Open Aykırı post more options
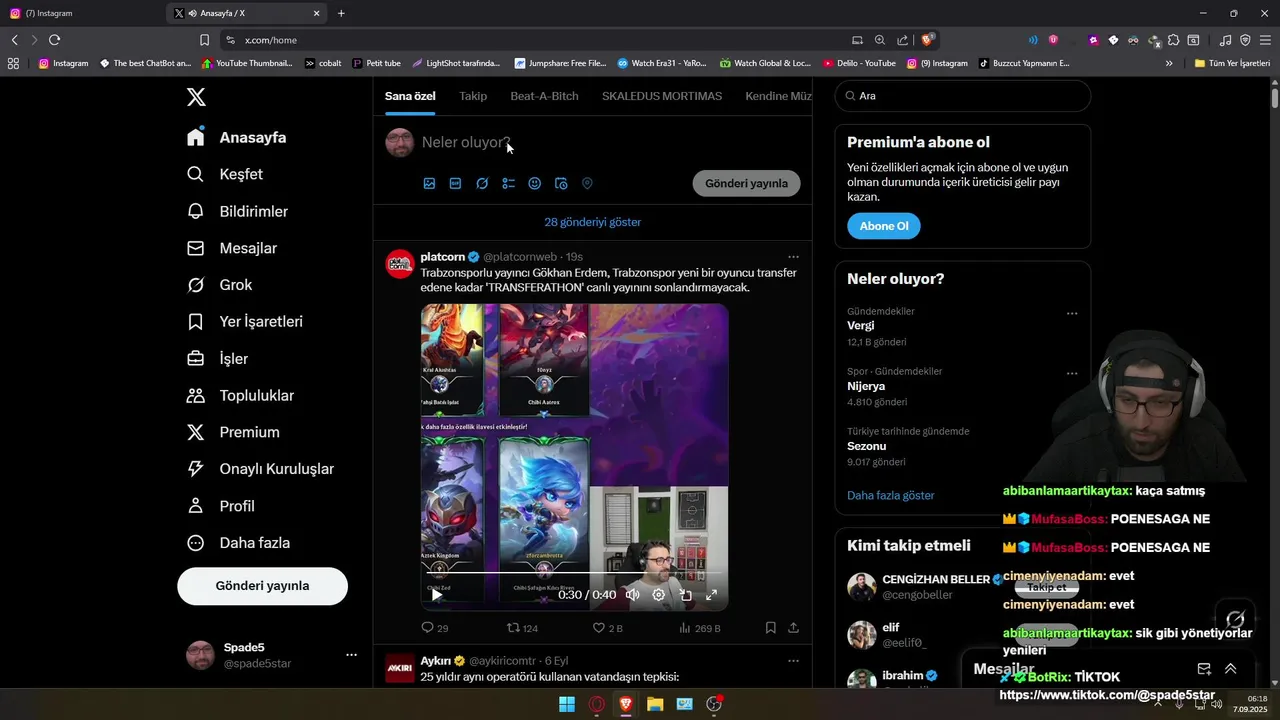 (x=793, y=661)
